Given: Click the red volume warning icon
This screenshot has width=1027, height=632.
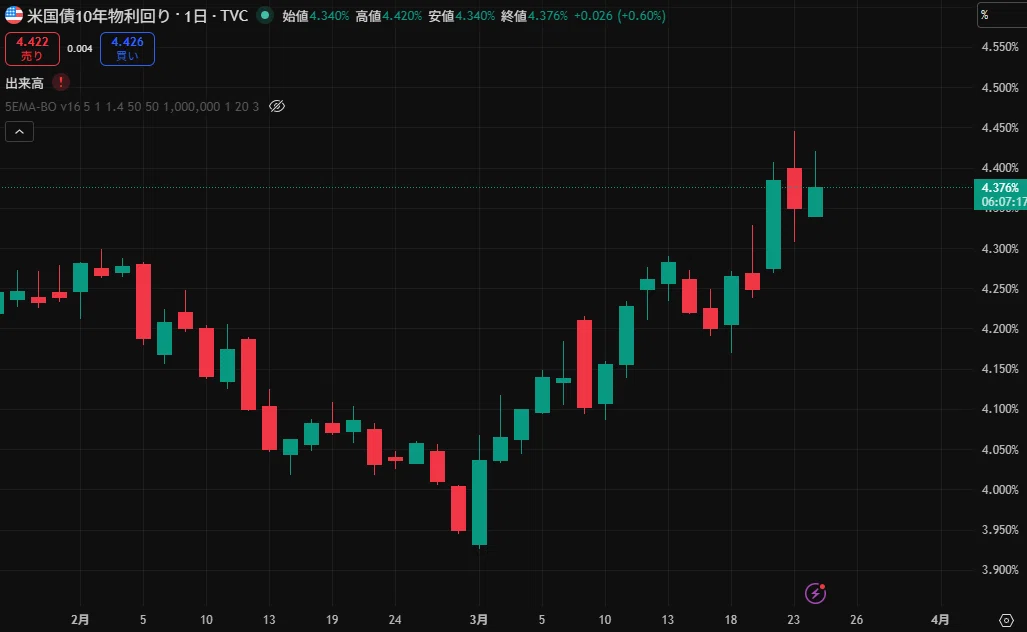Looking at the screenshot, I should (60, 83).
